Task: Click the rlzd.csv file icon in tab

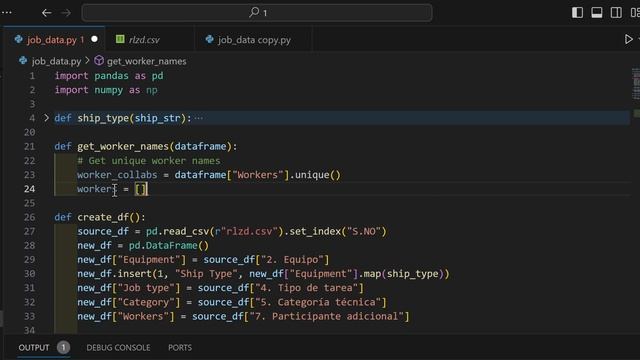Action: (x=120, y=39)
